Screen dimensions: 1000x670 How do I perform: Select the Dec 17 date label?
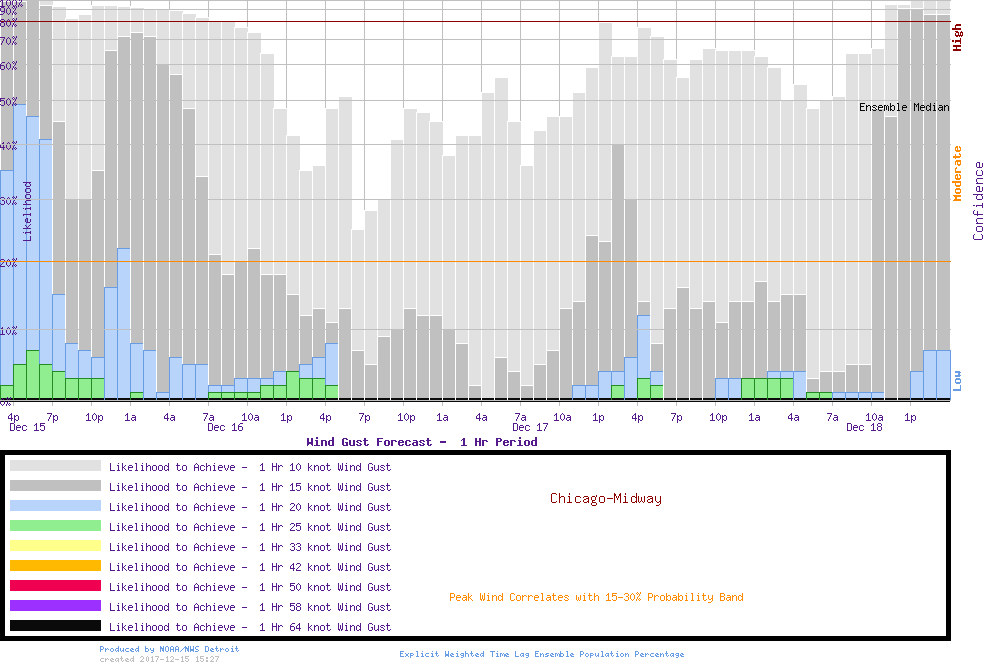[530, 428]
